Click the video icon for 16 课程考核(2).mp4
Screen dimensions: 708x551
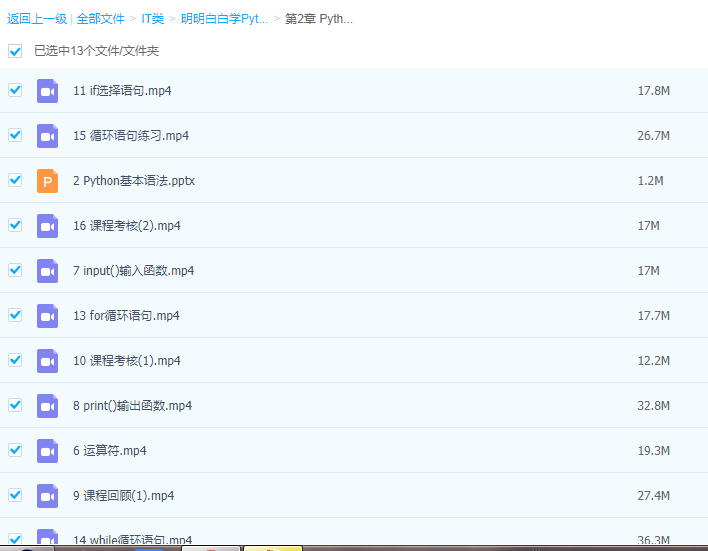[48, 226]
